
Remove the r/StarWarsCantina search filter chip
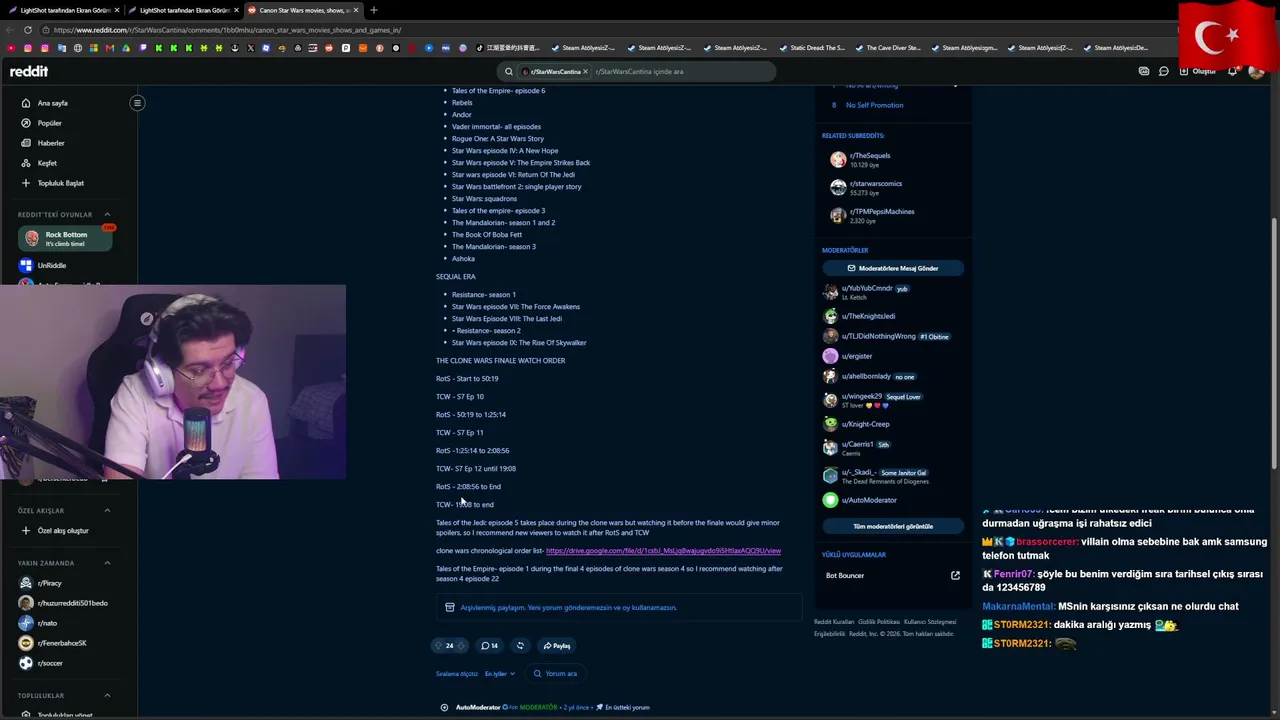tap(585, 72)
